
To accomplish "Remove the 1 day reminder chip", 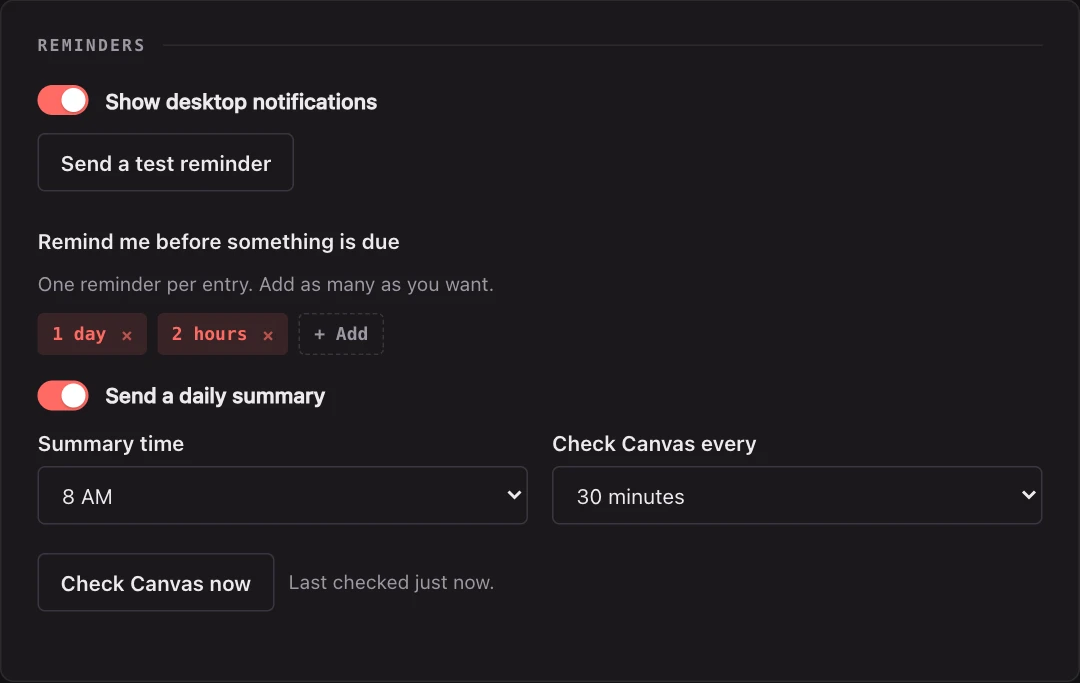I will [127, 335].
